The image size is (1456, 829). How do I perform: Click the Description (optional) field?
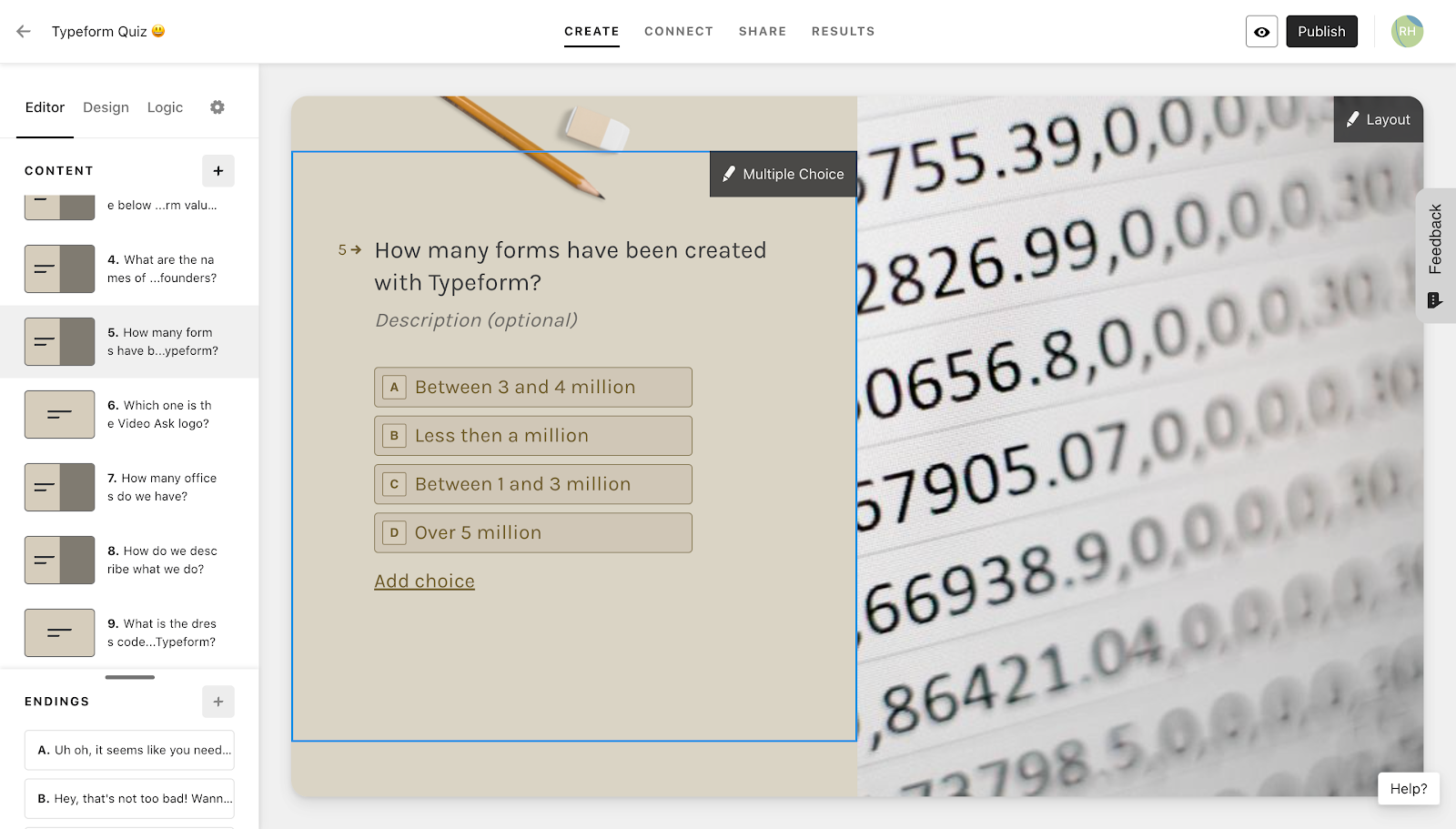476,320
